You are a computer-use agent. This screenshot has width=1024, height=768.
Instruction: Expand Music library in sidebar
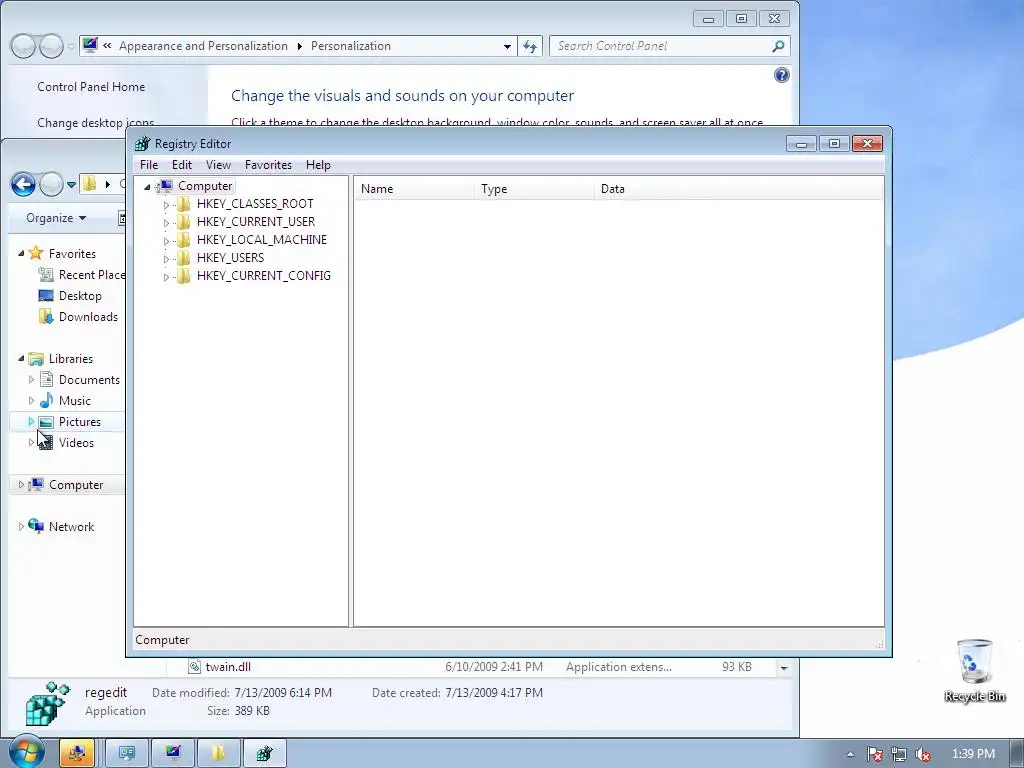[x=31, y=400]
